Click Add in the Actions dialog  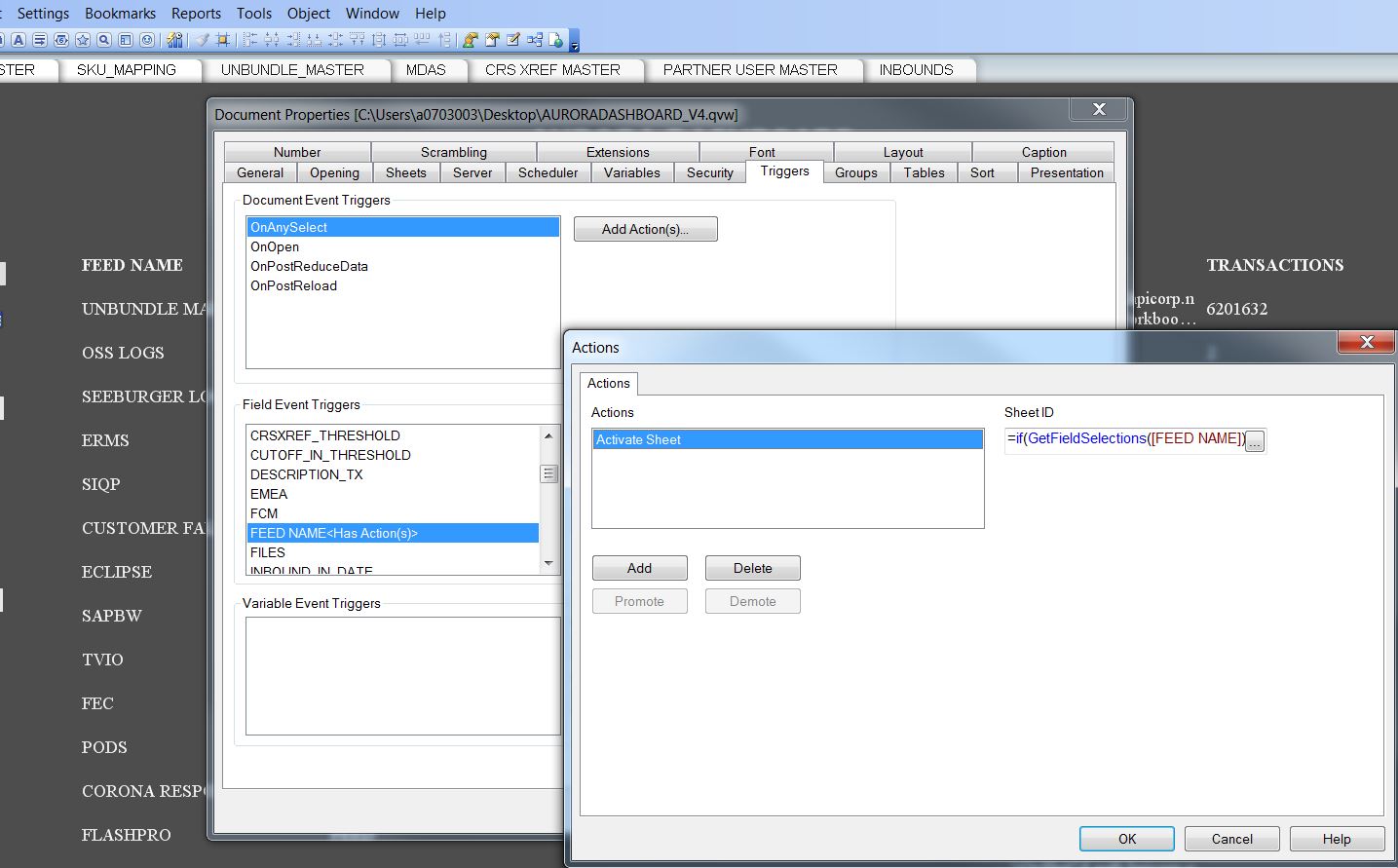pos(639,568)
